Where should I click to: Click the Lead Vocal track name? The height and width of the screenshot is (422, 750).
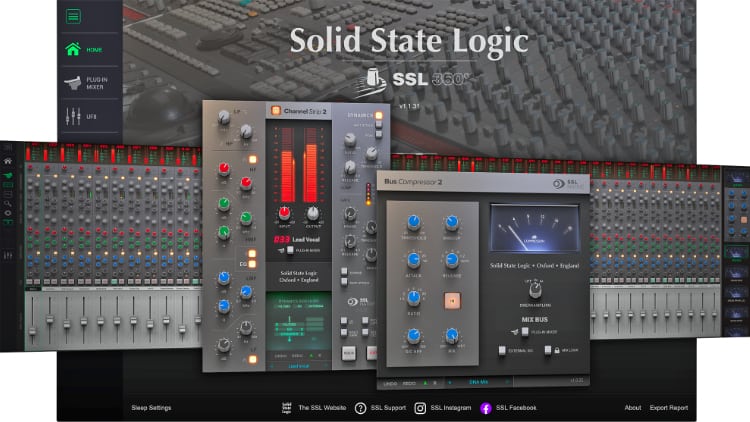click(306, 239)
